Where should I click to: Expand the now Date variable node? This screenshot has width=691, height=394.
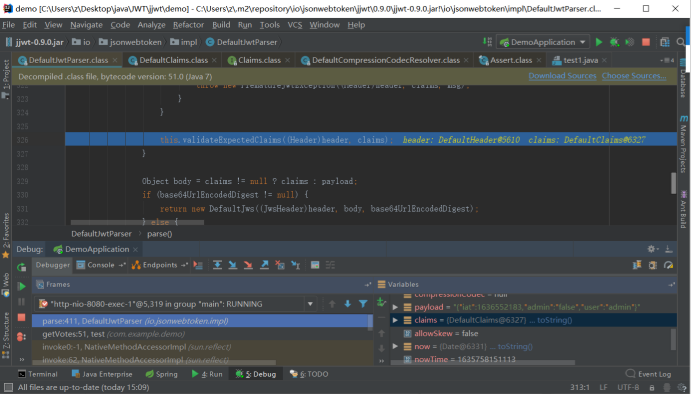395,346
